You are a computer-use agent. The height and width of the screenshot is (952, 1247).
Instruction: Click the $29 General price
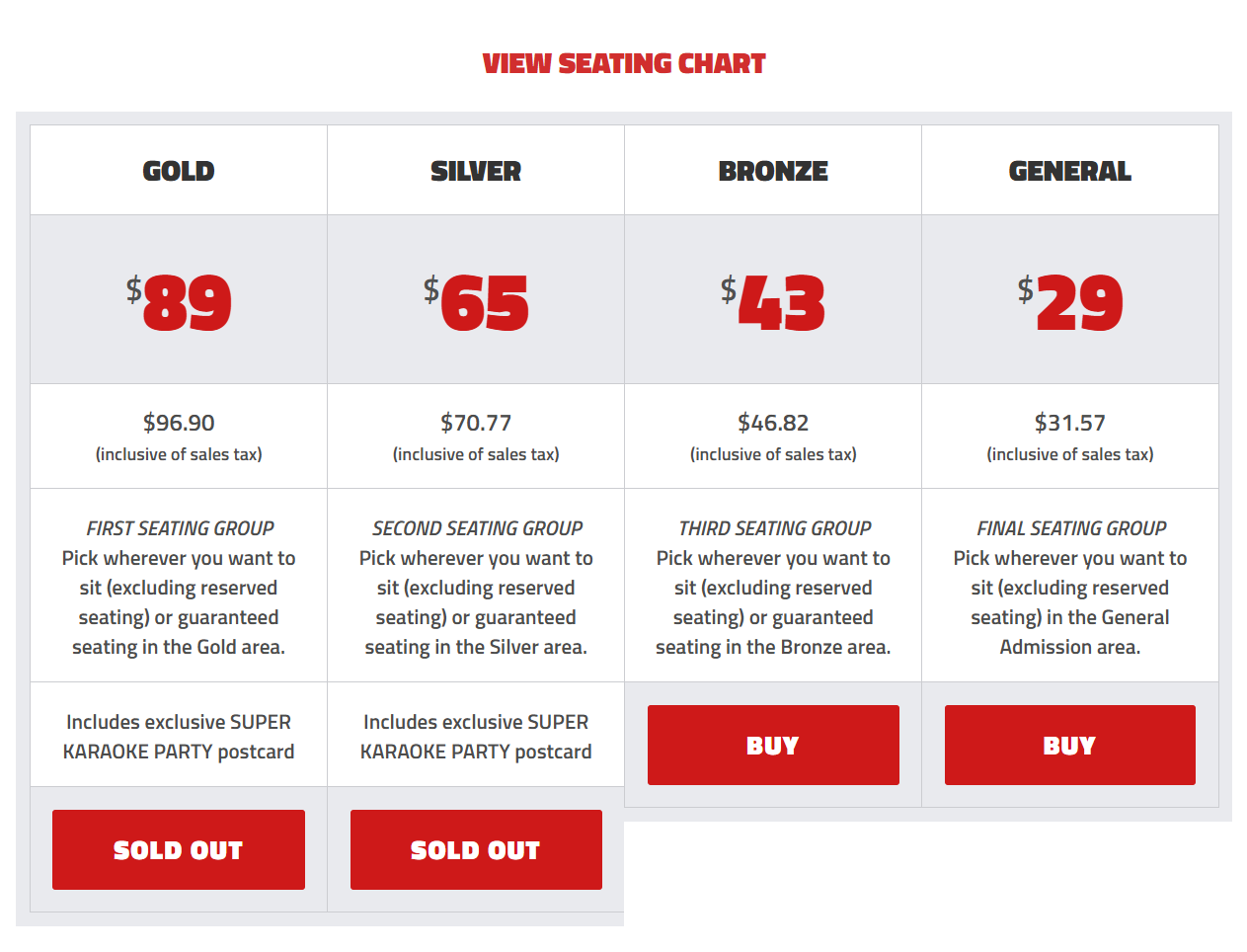1070,302
